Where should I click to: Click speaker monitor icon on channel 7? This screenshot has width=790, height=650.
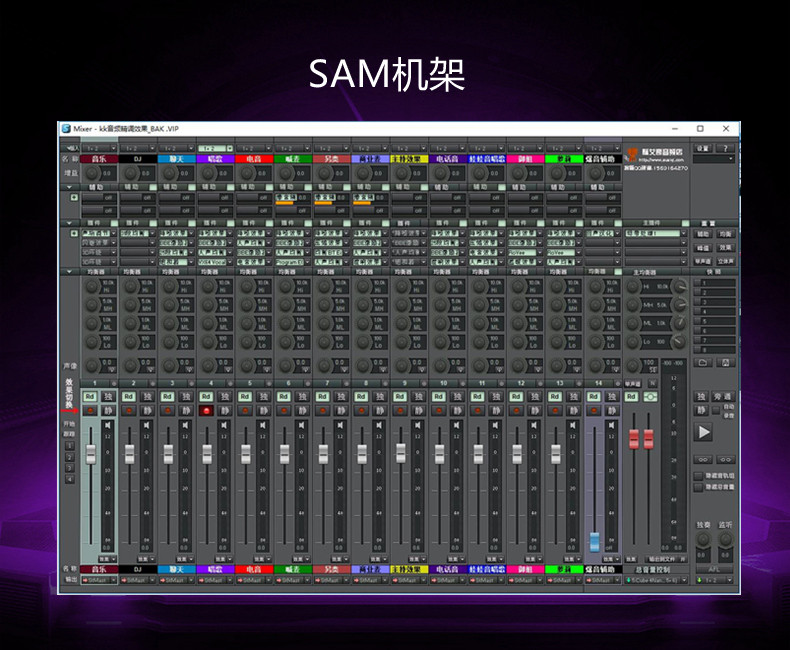(x=340, y=426)
